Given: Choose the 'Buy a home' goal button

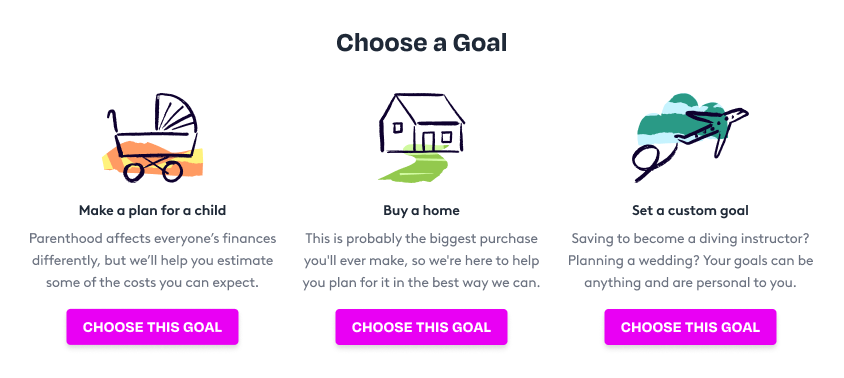Looking at the screenshot, I should 421,327.
